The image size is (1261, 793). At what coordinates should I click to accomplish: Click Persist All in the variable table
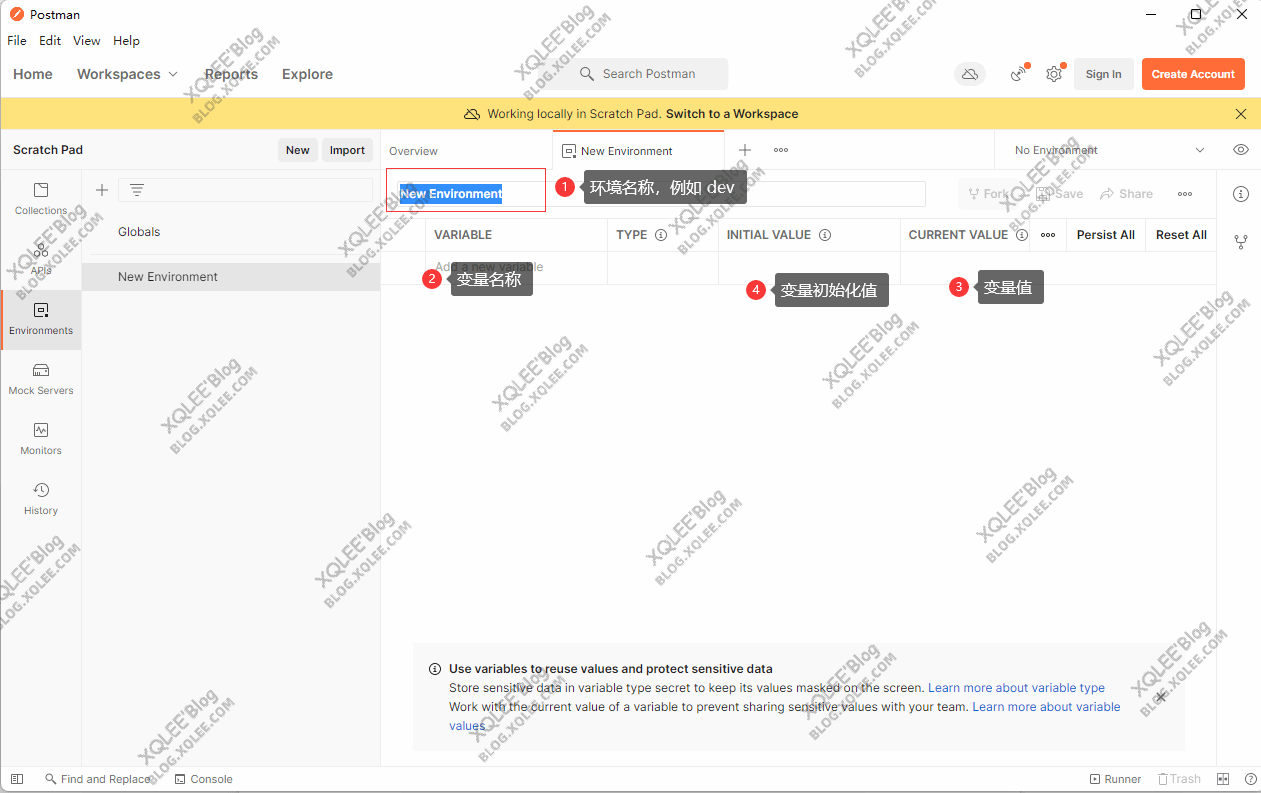[x=1106, y=235]
